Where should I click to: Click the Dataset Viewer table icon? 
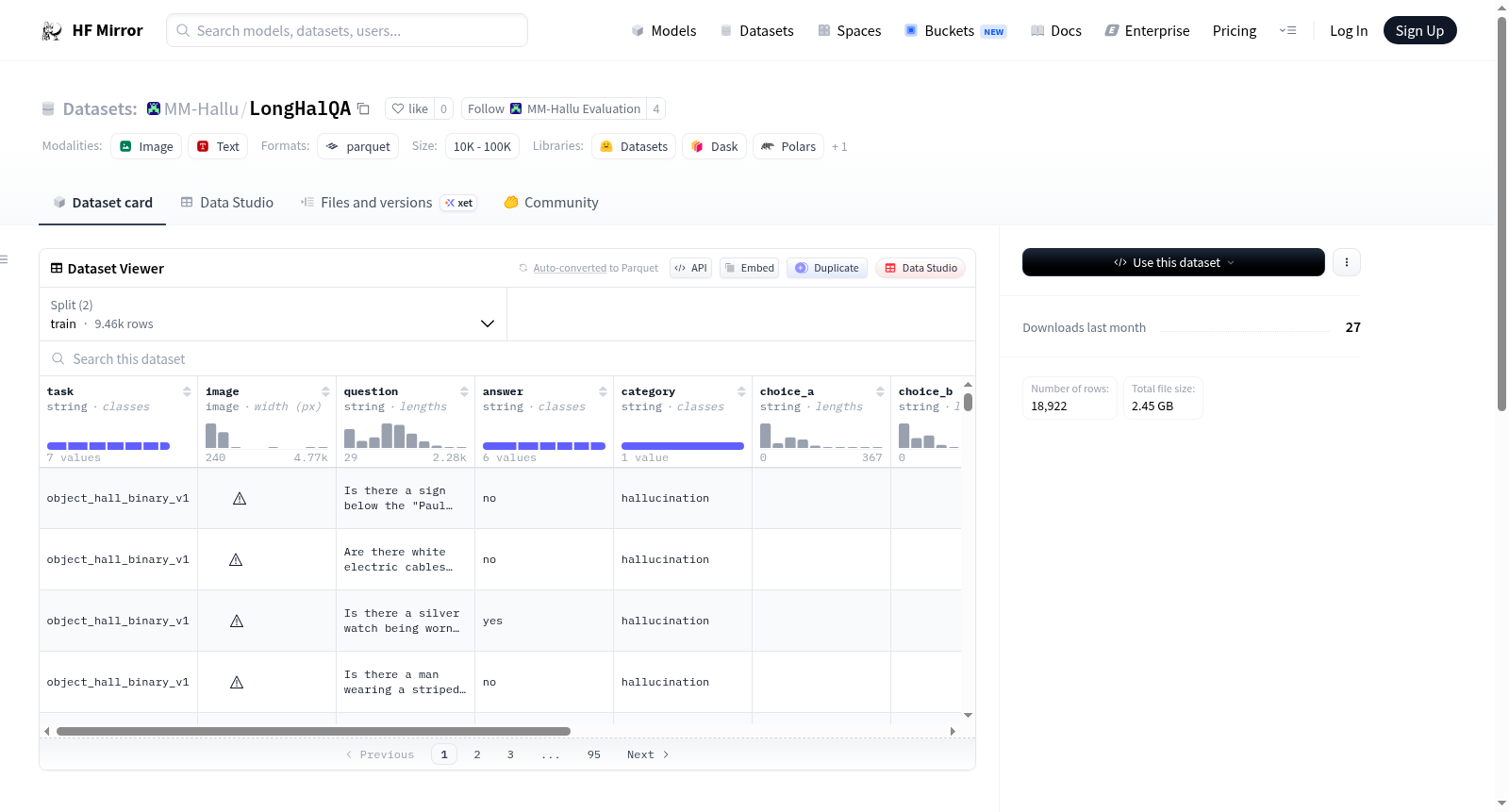coord(57,269)
